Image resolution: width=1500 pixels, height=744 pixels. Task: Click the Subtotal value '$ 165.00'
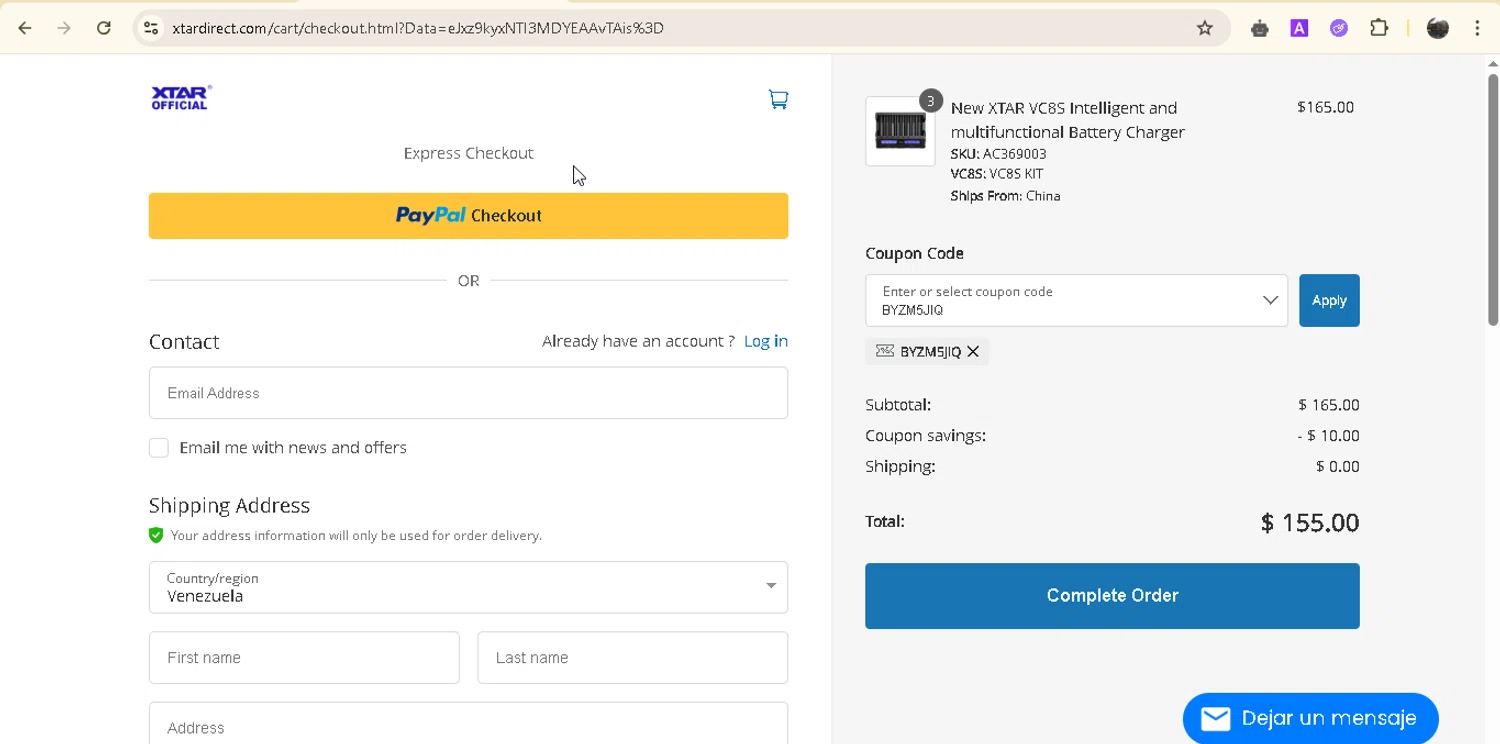tap(1329, 405)
